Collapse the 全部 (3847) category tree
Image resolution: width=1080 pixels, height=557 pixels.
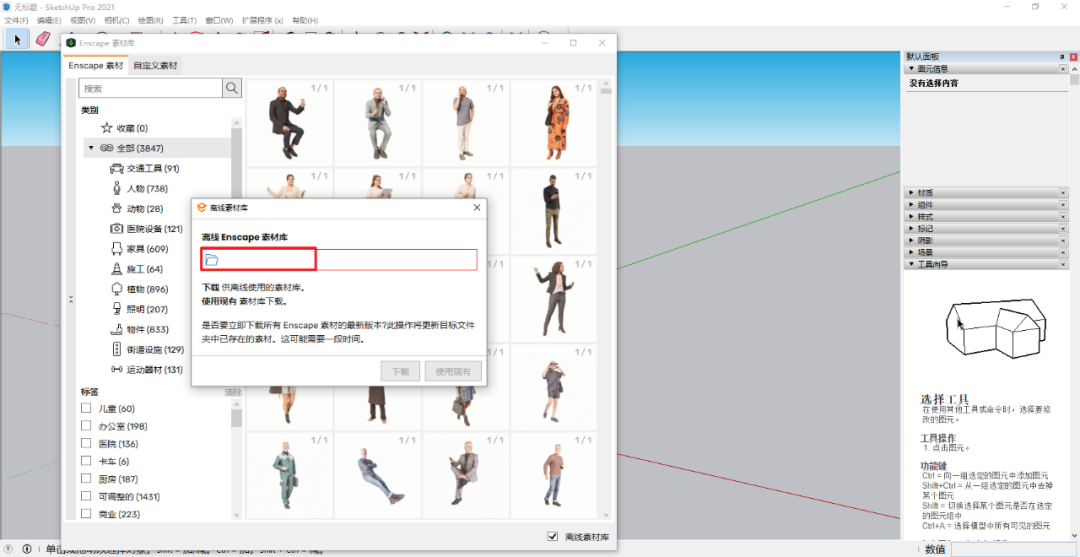[x=91, y=148]
